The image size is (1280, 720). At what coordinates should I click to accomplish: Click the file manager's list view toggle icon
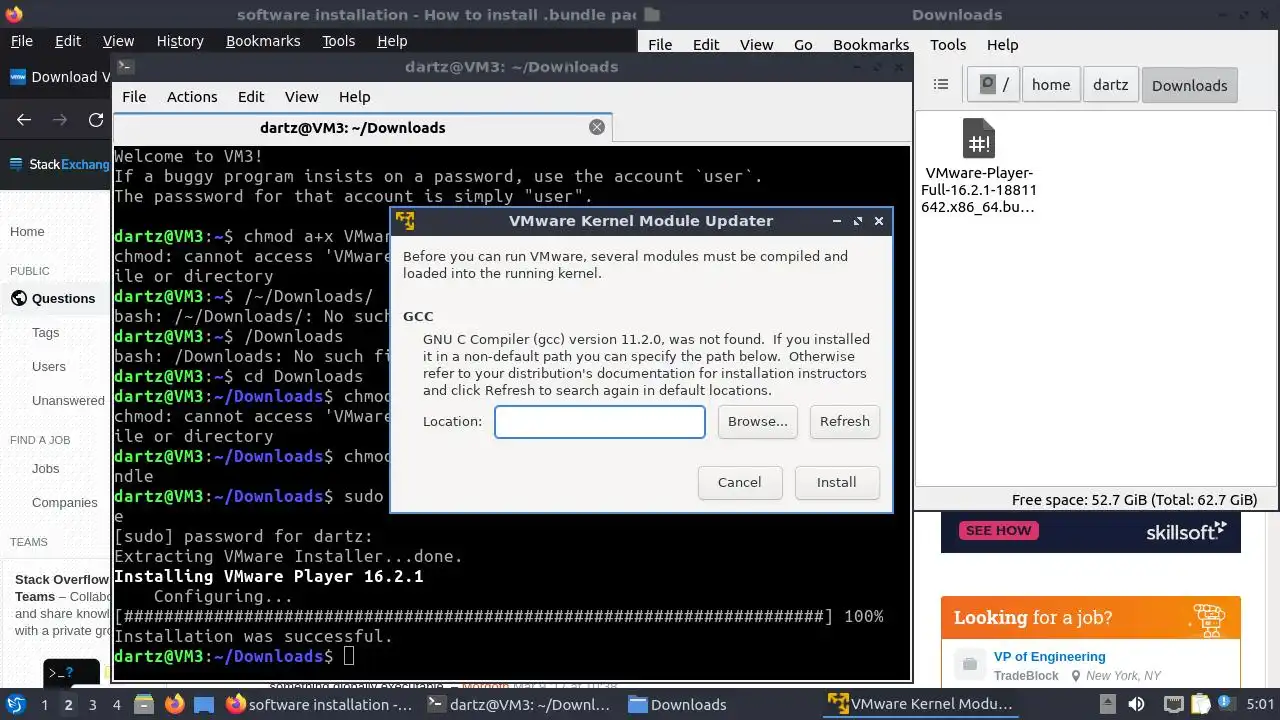point(940,85)
